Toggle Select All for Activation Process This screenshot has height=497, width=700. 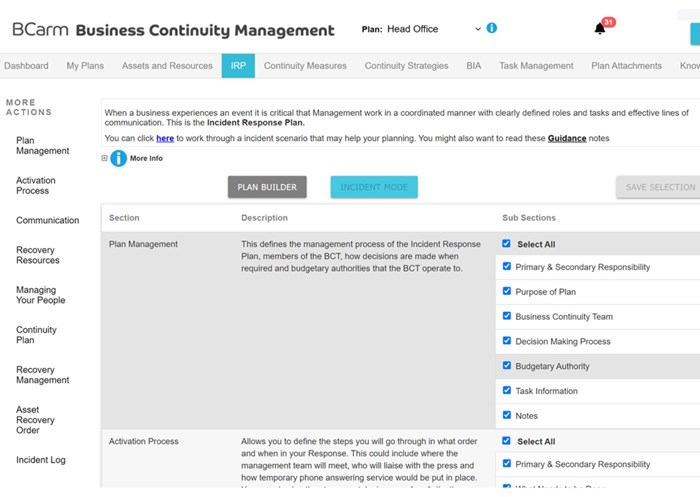506,441
